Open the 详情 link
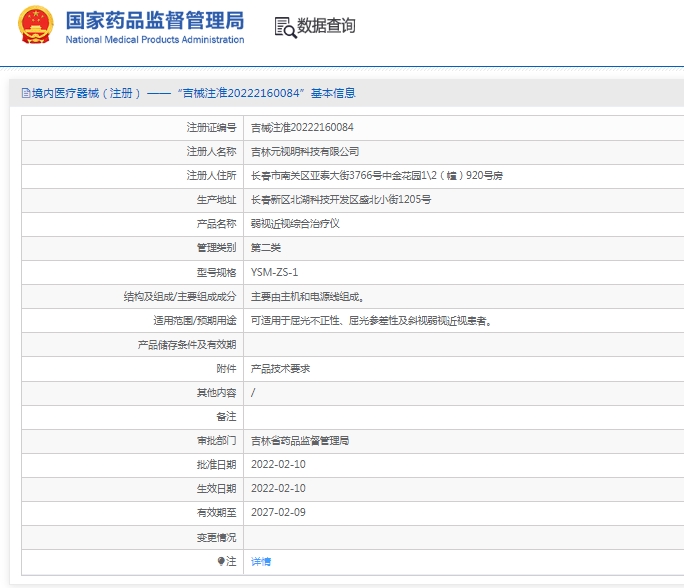This screenshot has width=684, height=588. 261,561
